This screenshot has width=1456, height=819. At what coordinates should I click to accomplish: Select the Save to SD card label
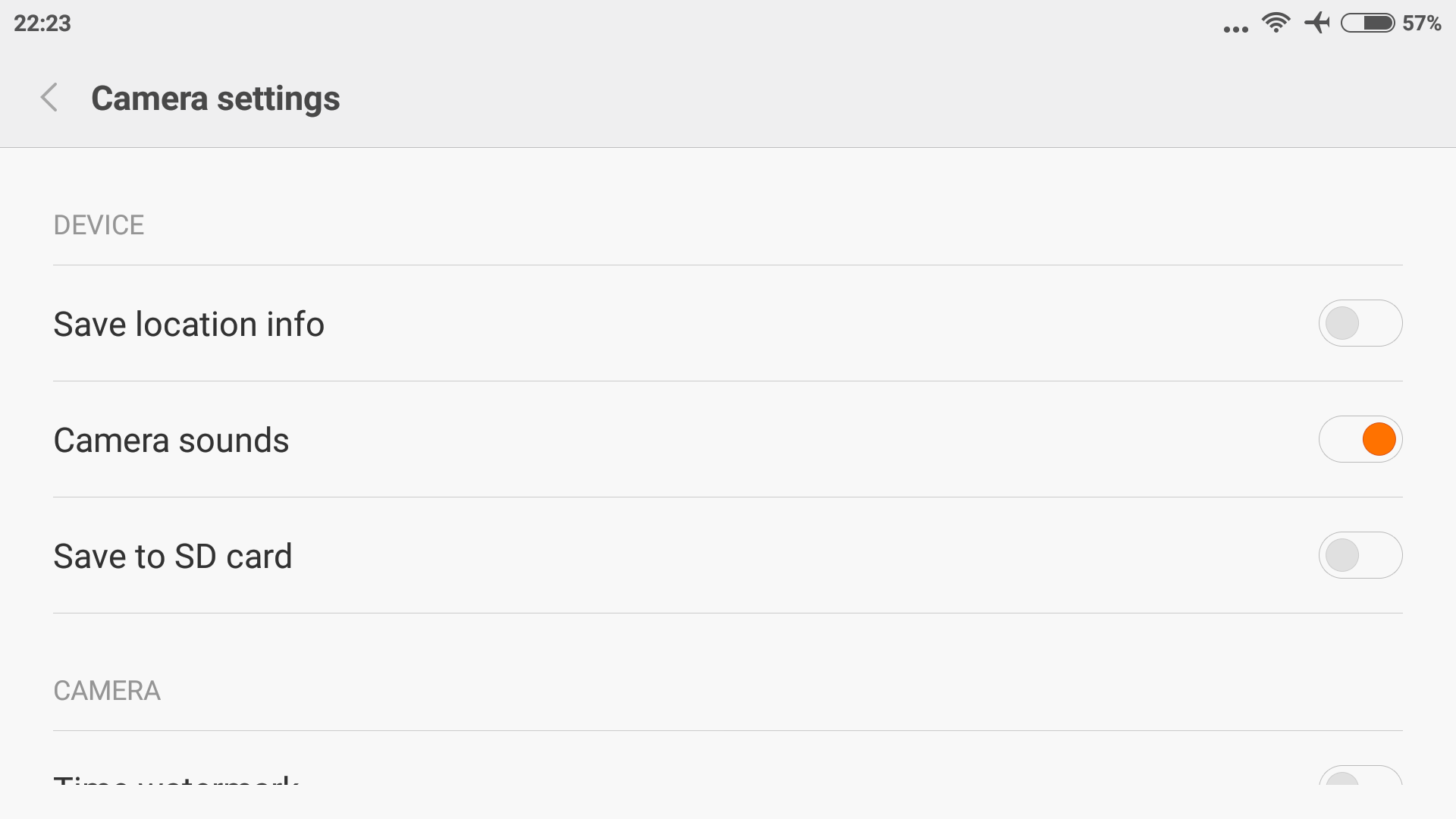click(x=173, y=557)
